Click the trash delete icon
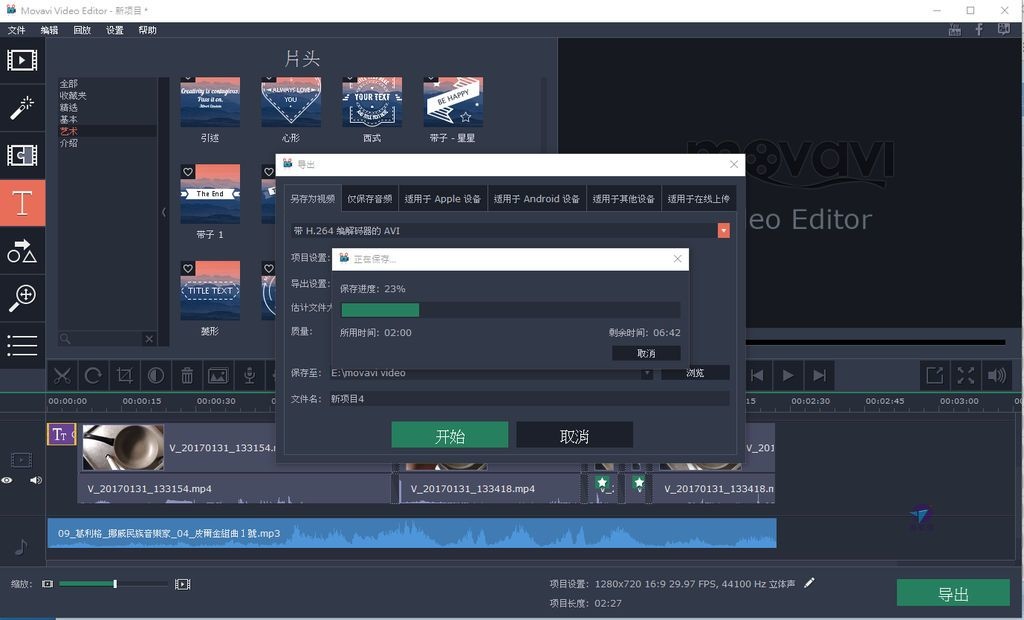This screenshot has height=620, width=1024. 187,376
